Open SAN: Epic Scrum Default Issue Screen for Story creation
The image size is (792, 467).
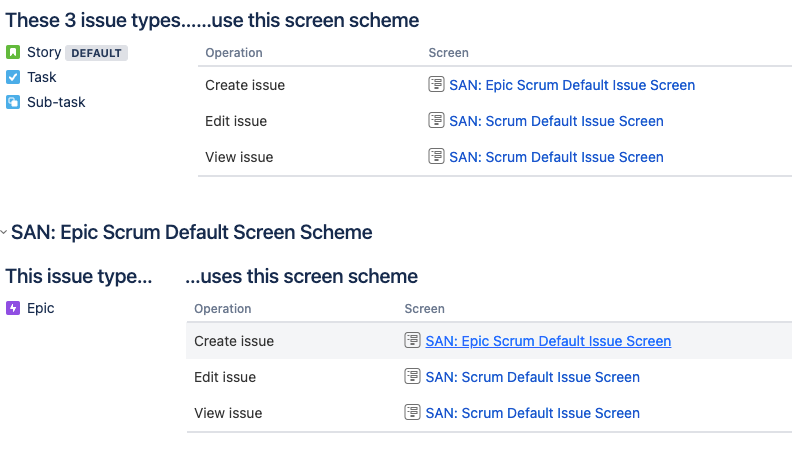(572, 85)
